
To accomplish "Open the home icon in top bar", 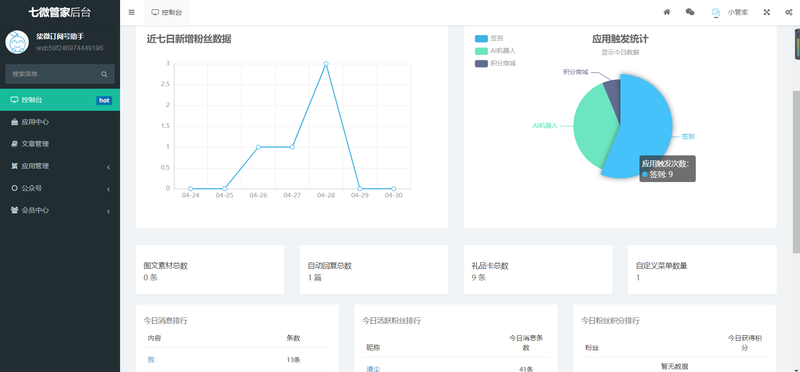I will (667, 12).
